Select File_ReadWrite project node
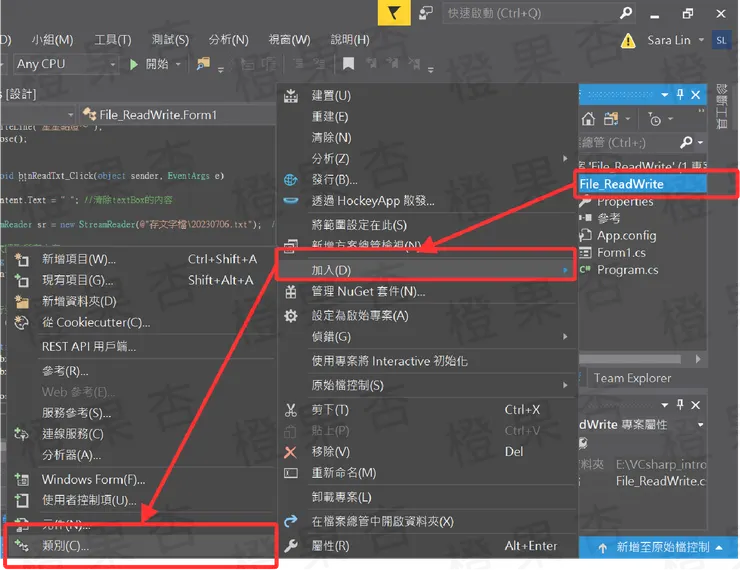Viewport: 740px width, 570px height. [642, 184]
